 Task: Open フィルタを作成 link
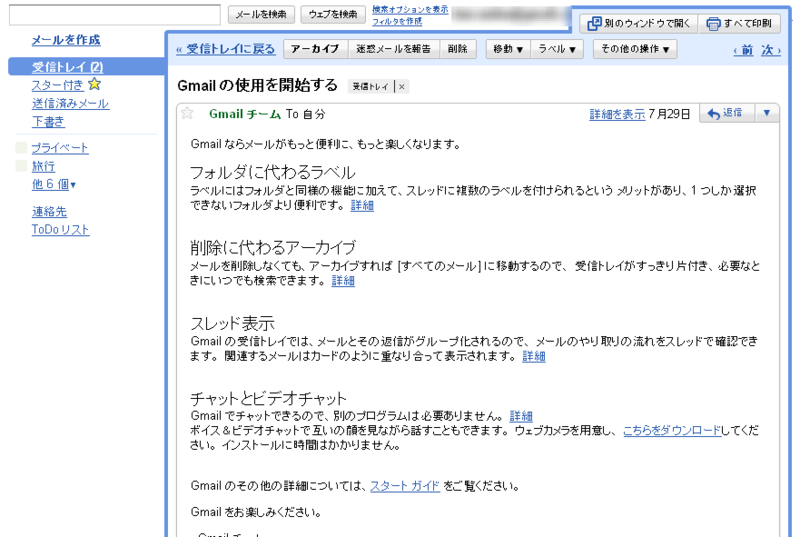[x=397, y=21]
